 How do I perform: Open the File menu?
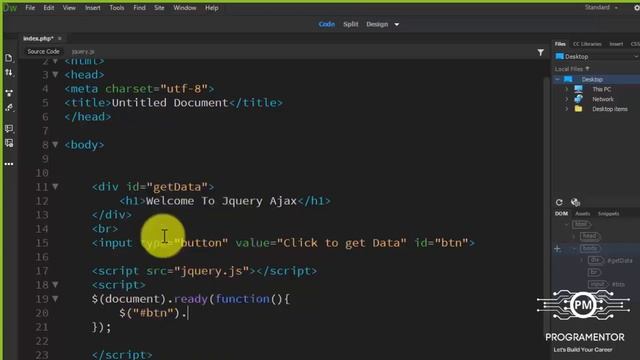[x=30, y=8]
